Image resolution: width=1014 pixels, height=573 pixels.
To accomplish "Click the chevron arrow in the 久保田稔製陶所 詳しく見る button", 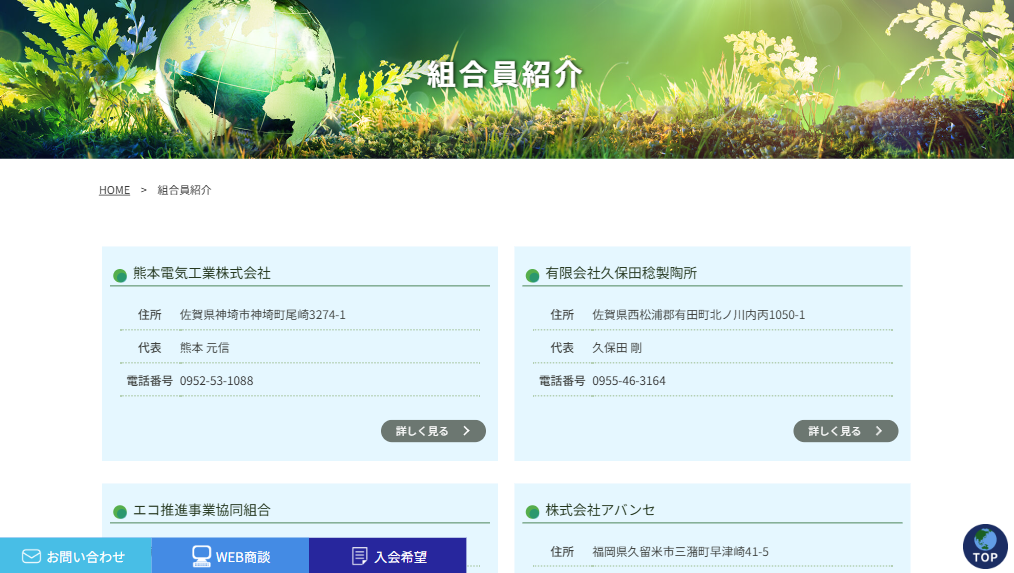I will point(879,431).
